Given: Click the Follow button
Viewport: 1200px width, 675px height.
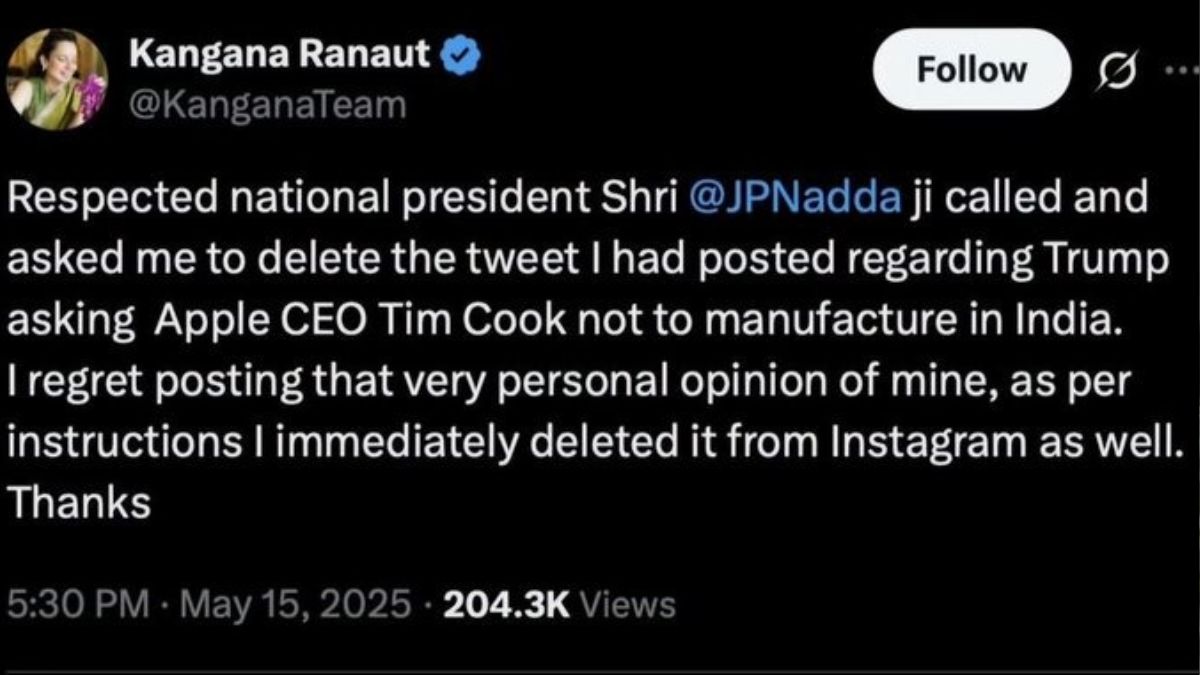Looking at the screenshot, I should coord(972,69).
